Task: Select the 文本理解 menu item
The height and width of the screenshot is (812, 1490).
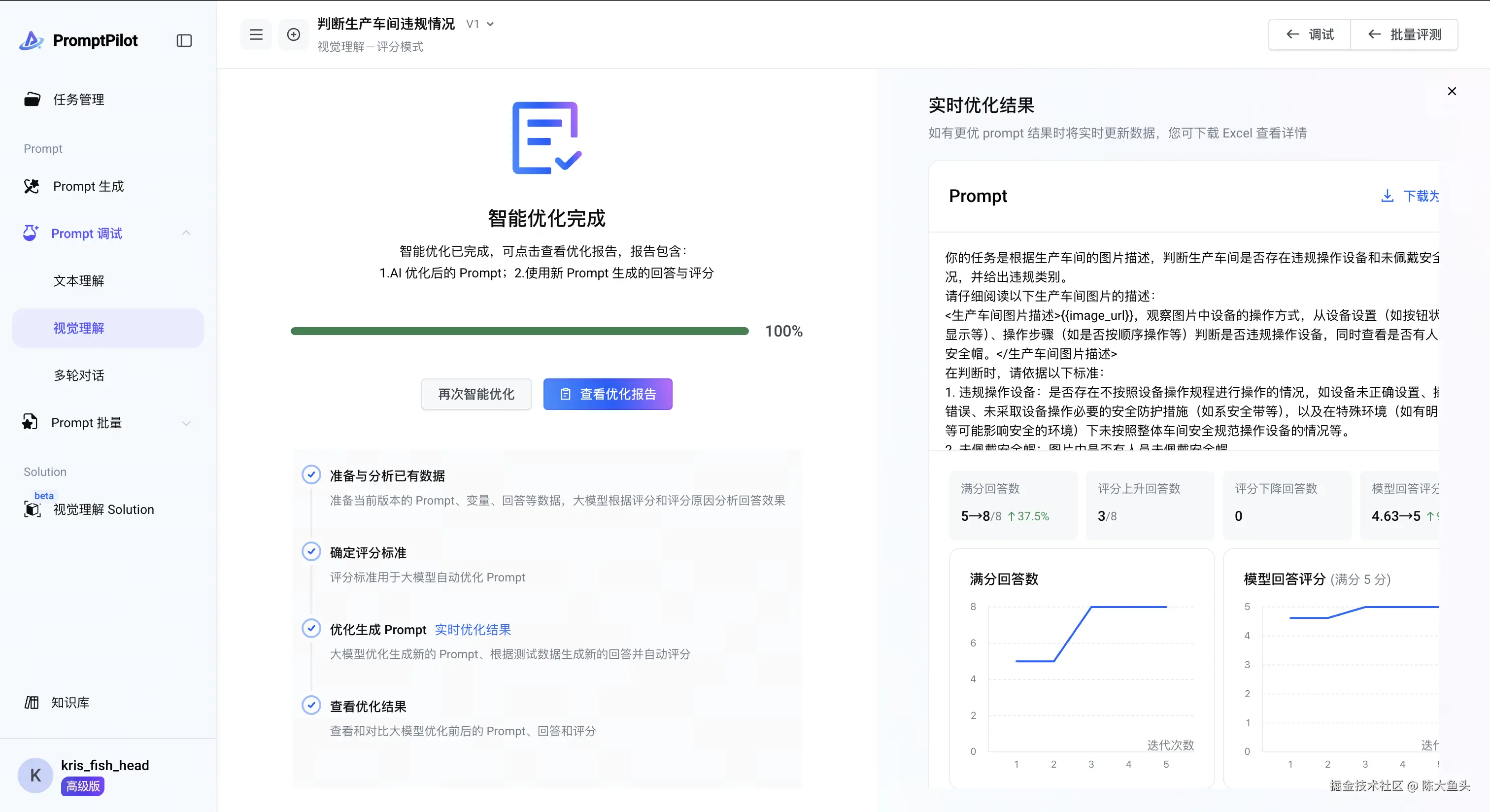Action: 79,281
